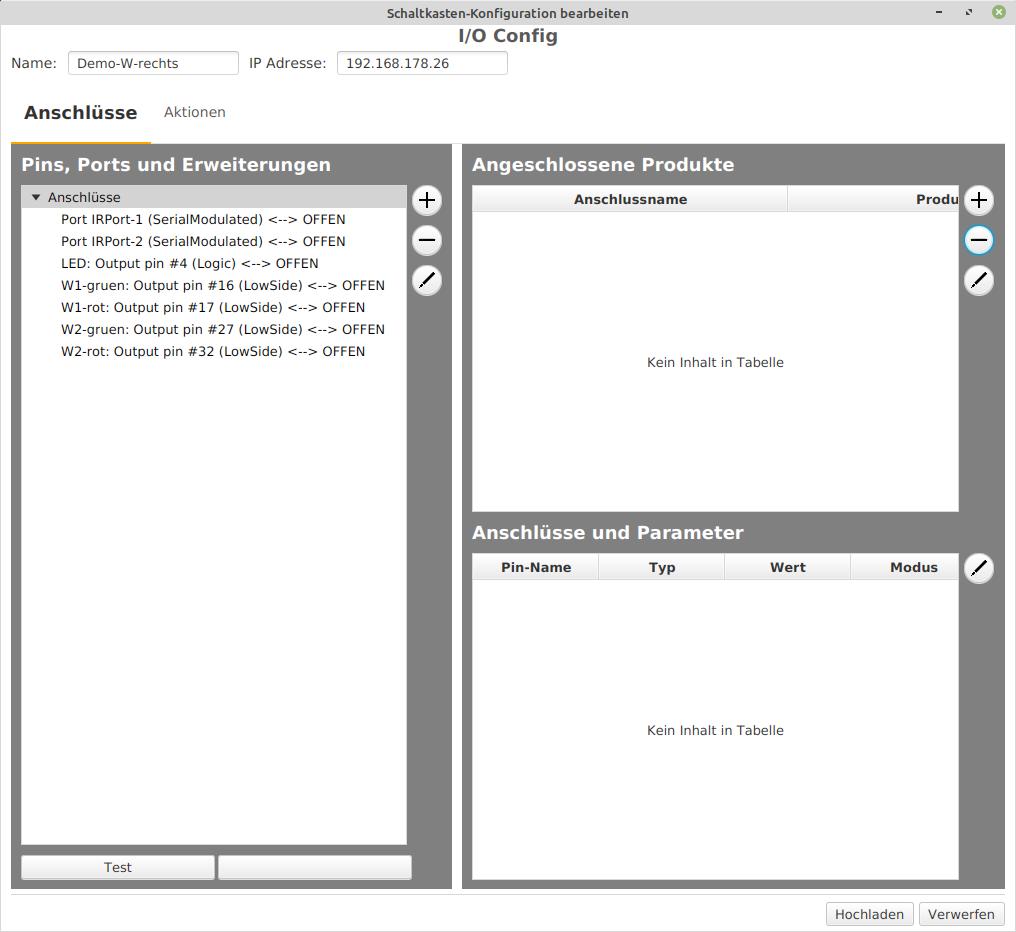The height and width of the screenshot is (932, 1016).
Task: Click the highlighted minus icon in Angeschlossene Produkte
Action: point(978,240)
